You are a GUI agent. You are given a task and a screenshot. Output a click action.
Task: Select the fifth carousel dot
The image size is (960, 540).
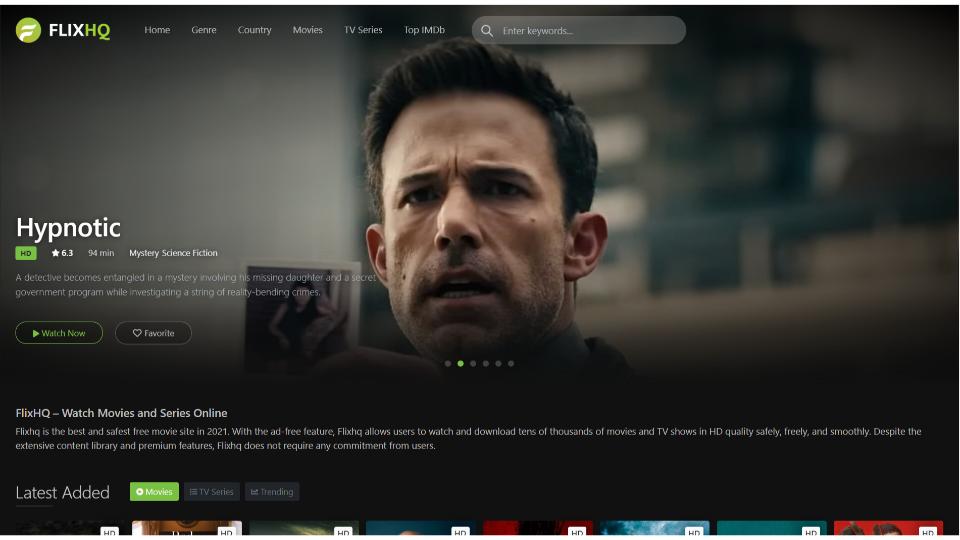(498, 364)
